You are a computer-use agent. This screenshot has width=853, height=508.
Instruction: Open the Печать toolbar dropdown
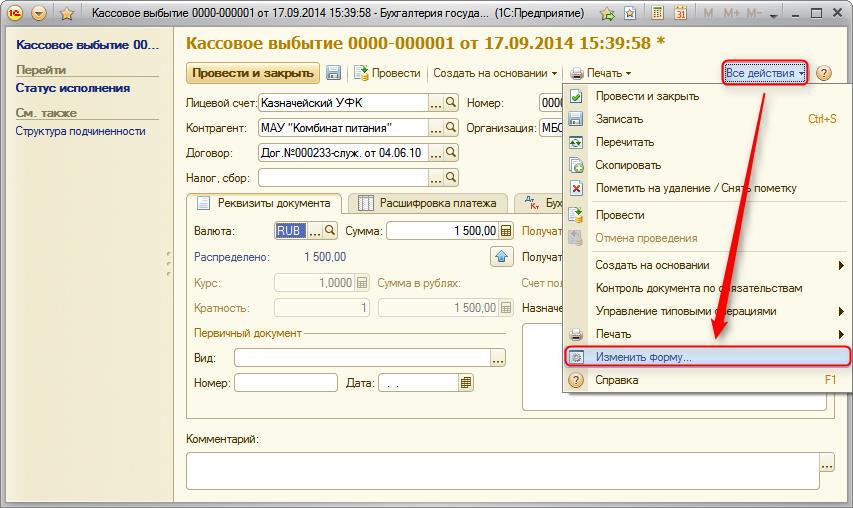601,73
